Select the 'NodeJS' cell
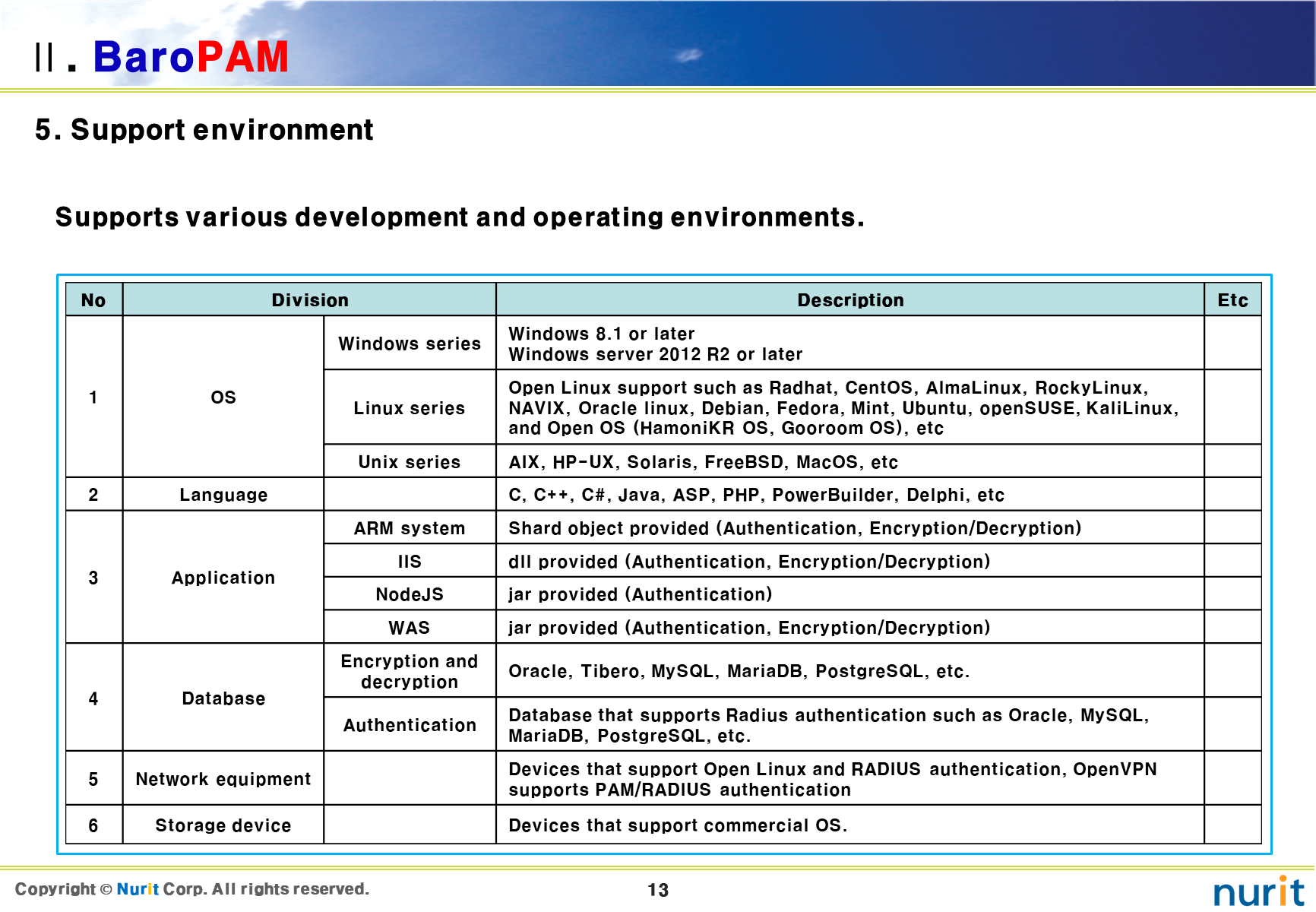Image resolution: width=1316 pixels, height=912 pixels. coord(410,594)
